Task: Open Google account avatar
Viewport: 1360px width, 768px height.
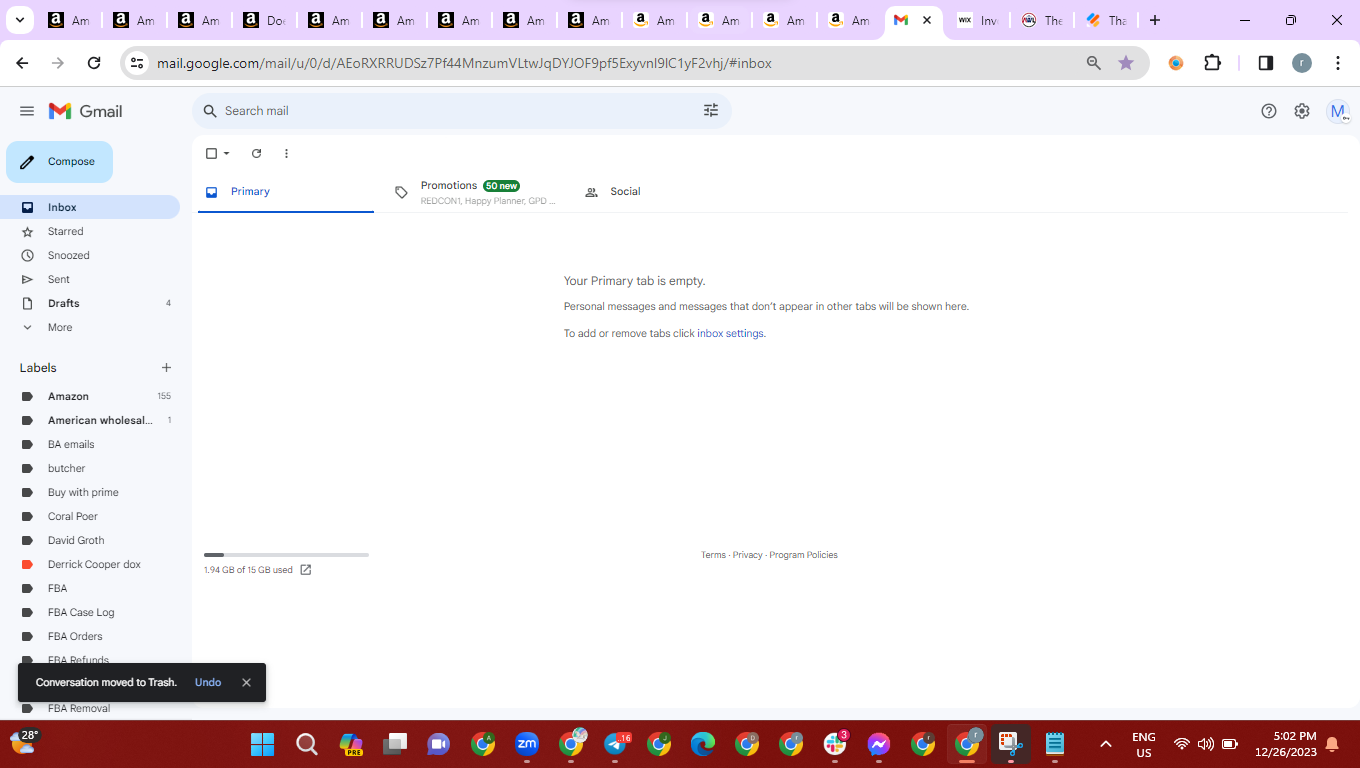Action: [x=1338, y=111]
